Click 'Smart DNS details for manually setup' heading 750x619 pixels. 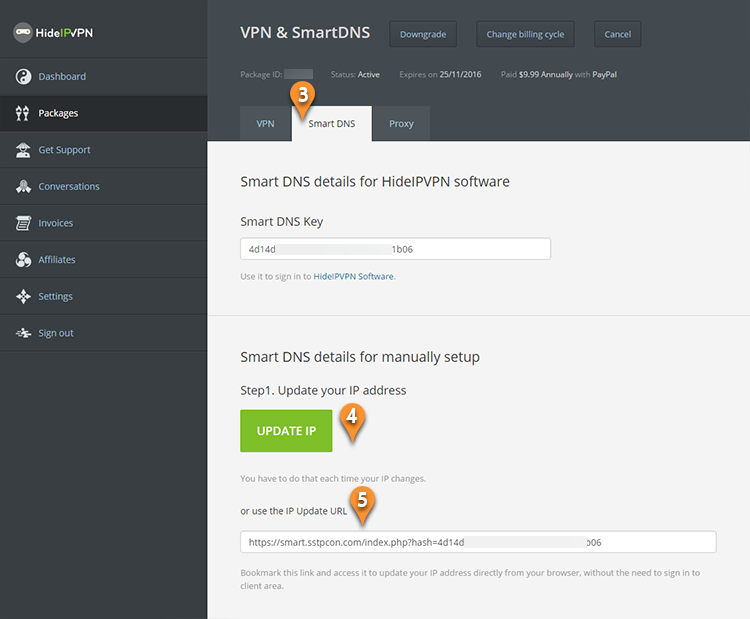360,357
